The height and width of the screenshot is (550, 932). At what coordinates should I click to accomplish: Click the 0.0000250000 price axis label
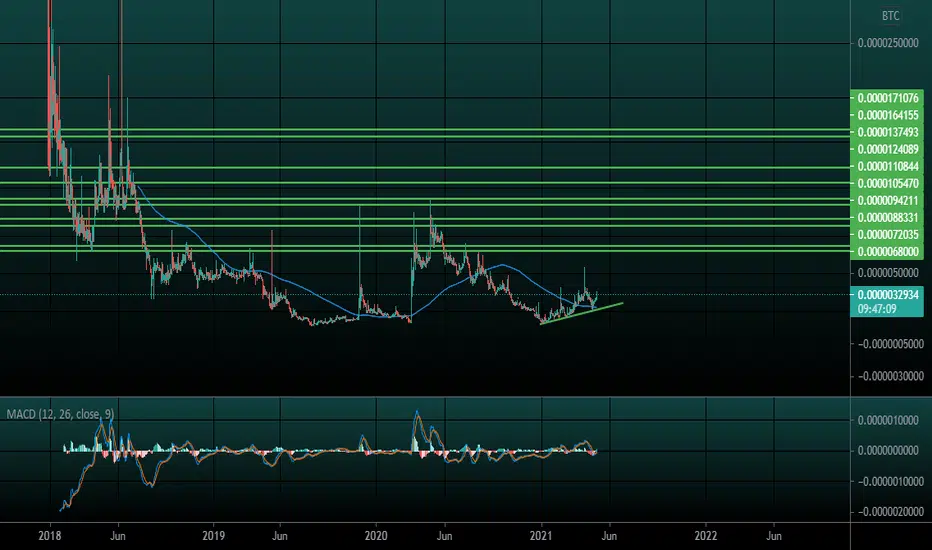coord(888,43)
